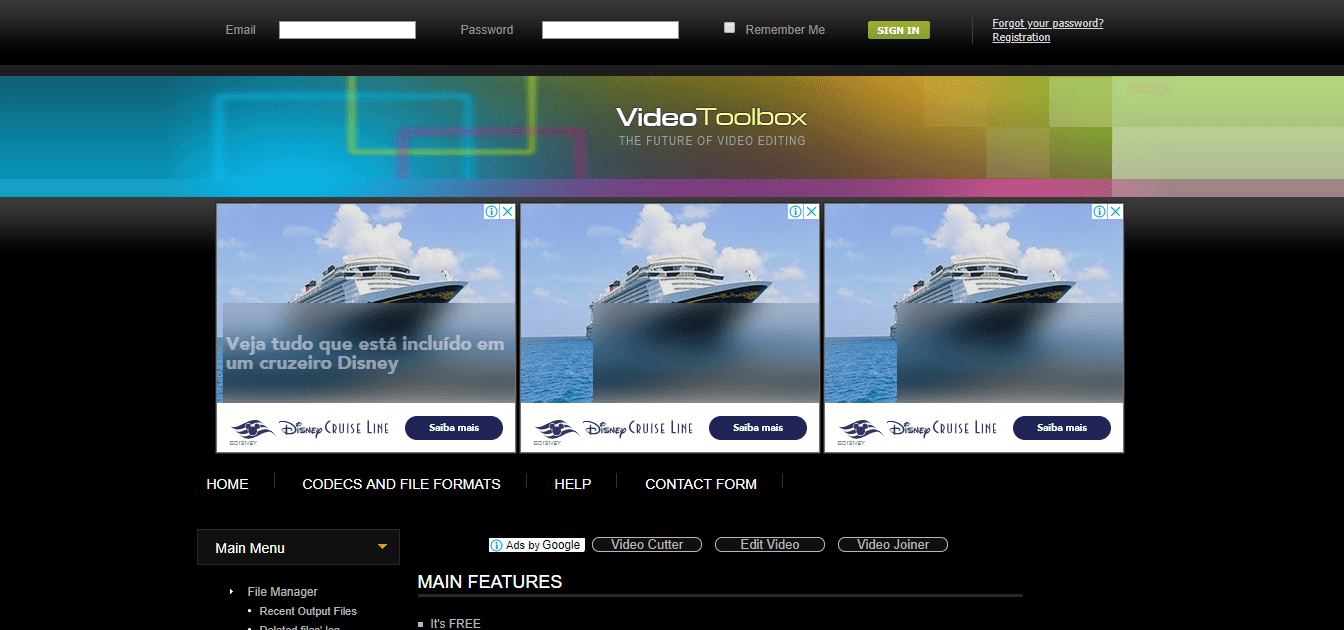Click Saiba mais on the rightmost ad

click(1062, 428)
